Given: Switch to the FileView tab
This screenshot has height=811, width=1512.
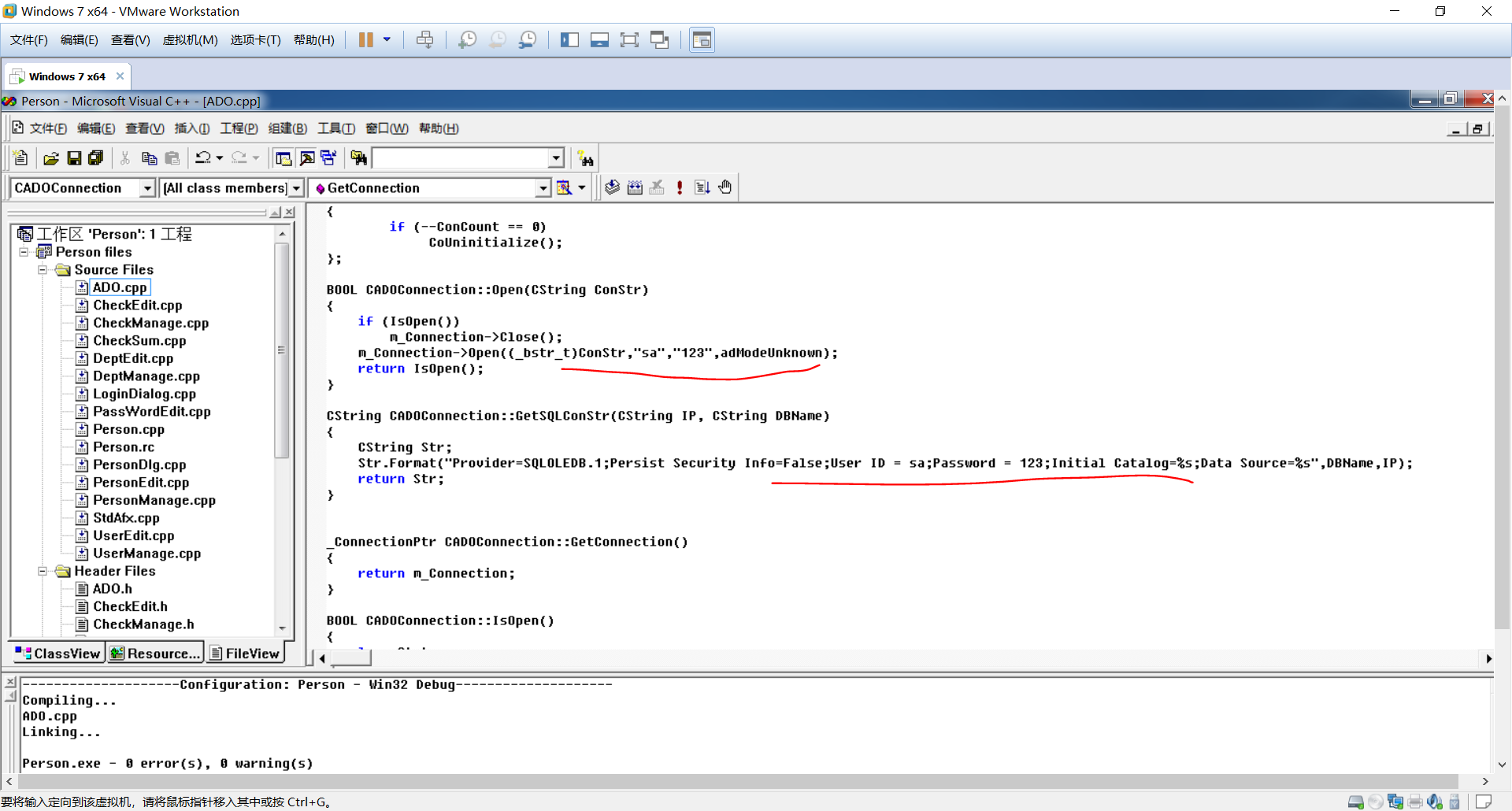Looking at the screenshot, I should (245, 654).
